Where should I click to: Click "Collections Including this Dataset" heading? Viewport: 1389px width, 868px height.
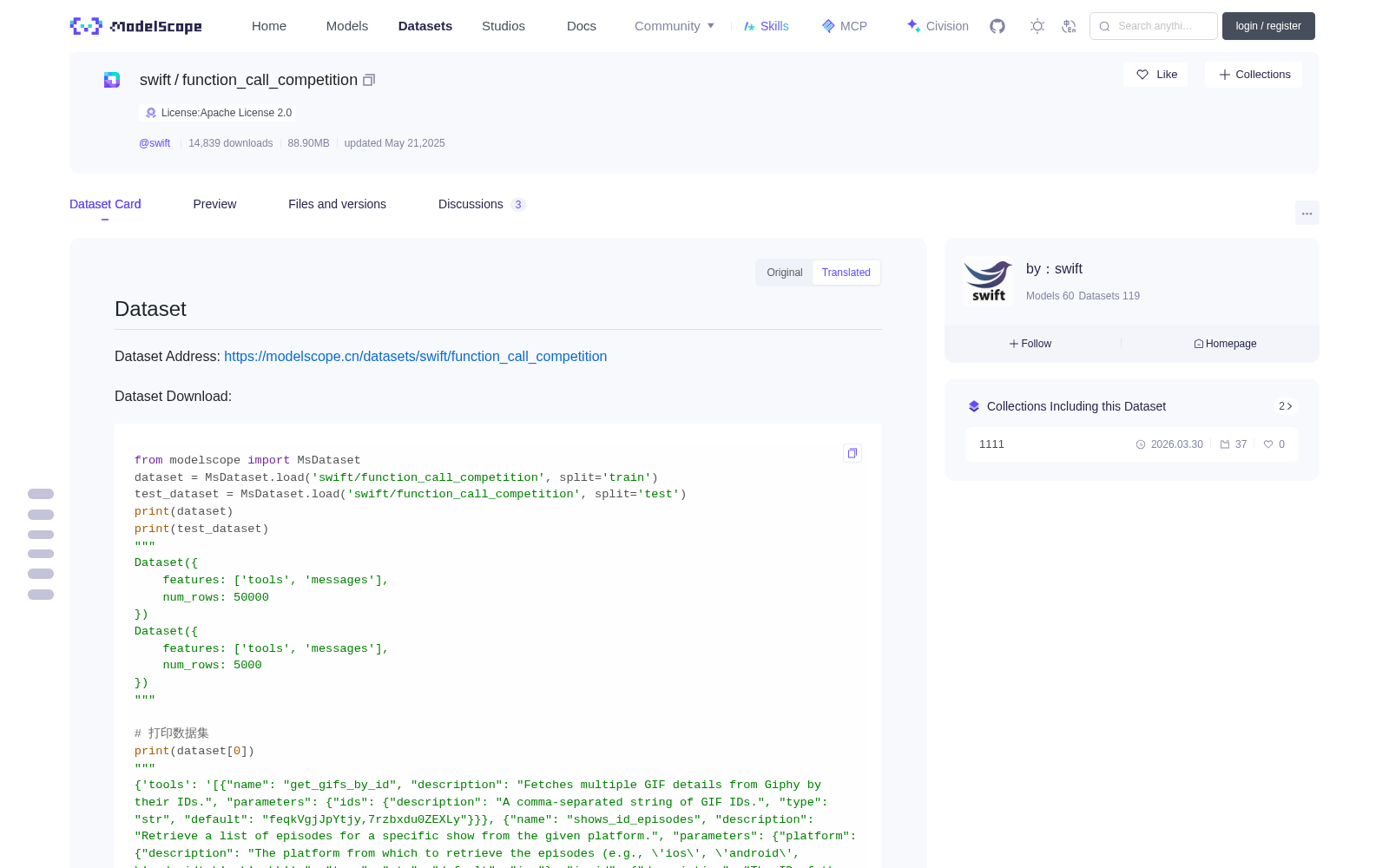(x=1076, y=406)
